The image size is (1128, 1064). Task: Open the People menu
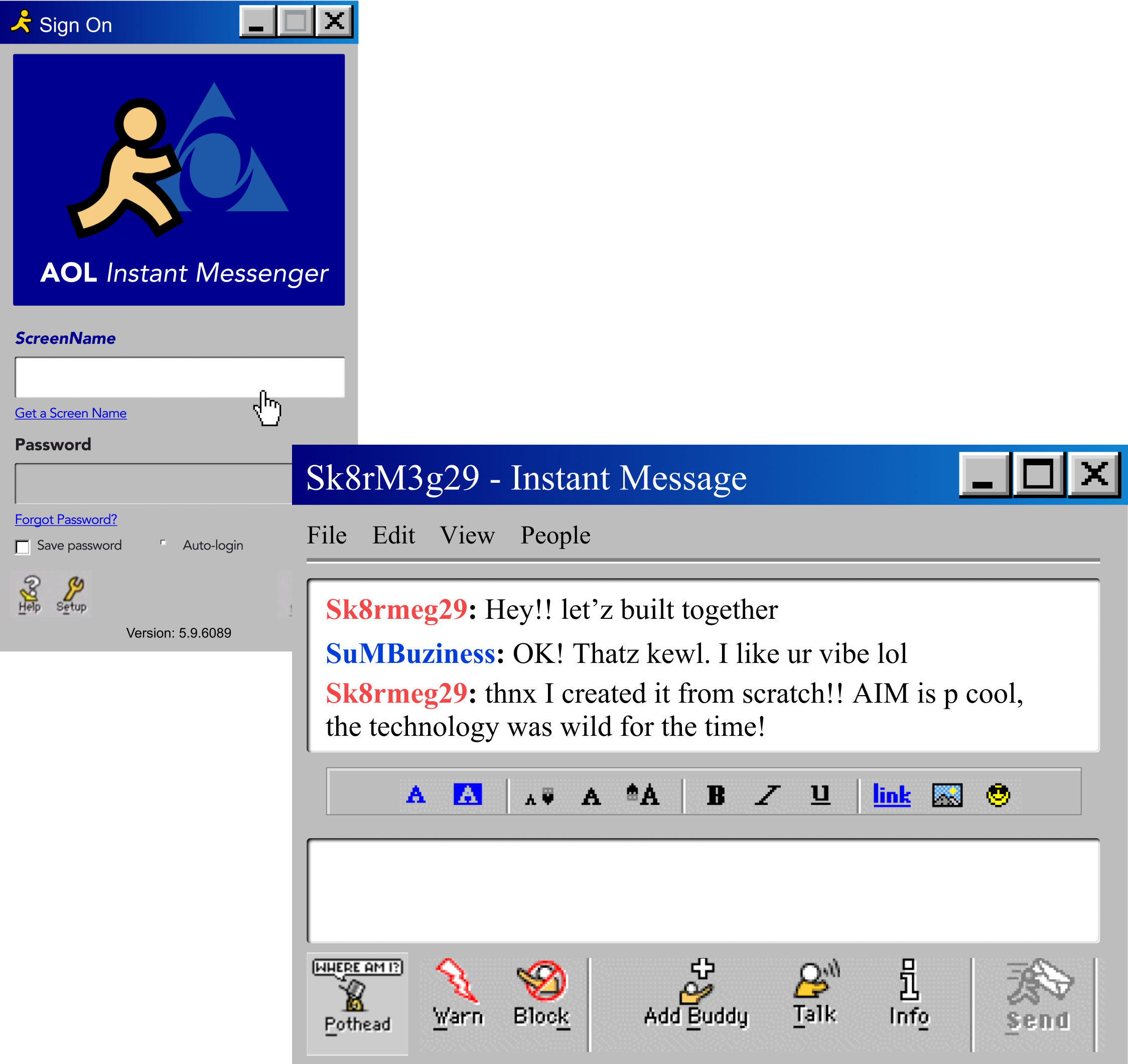[555, 536]
